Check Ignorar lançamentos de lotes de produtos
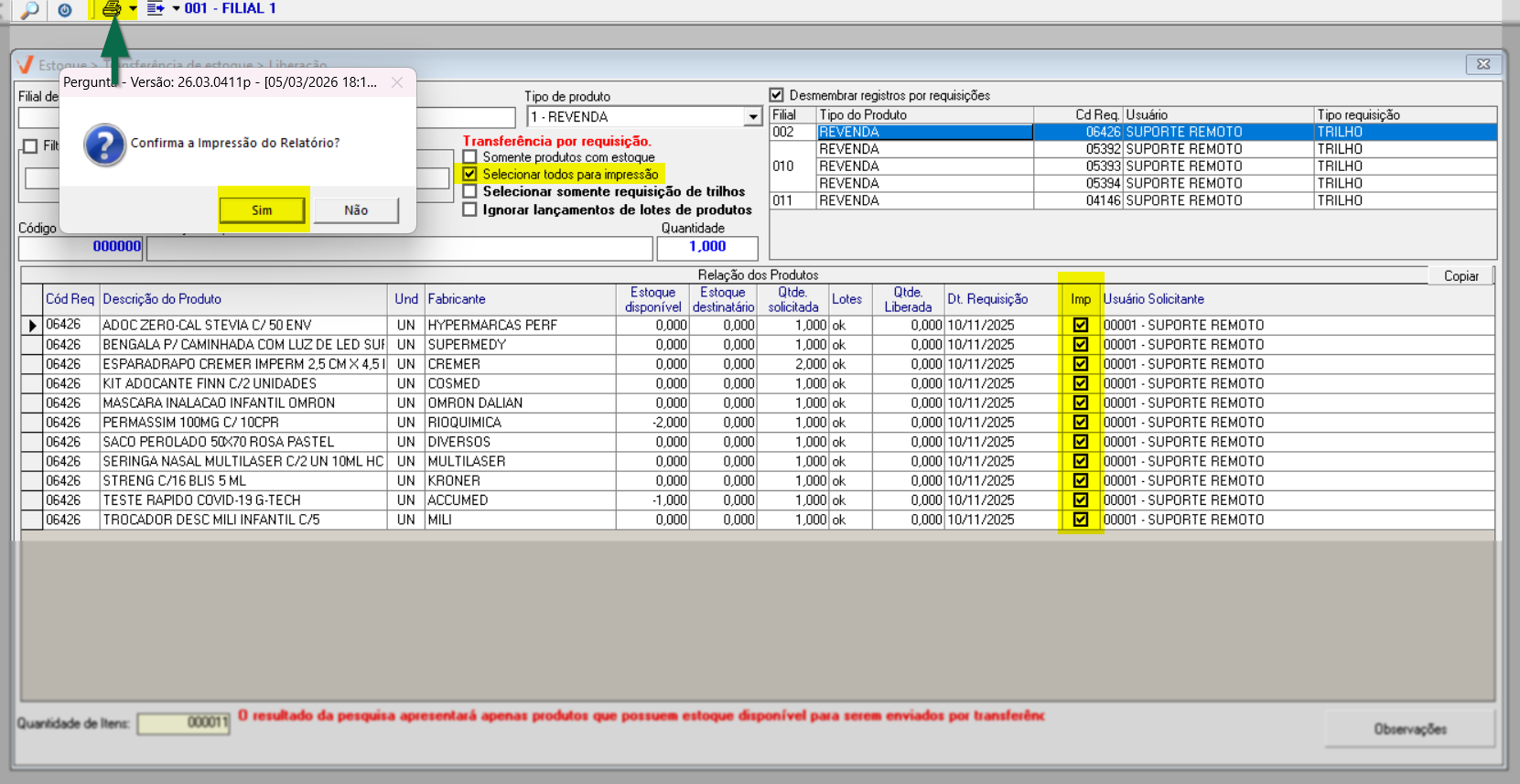This screenshot has height=784, width=1520. tap(469, 209)
